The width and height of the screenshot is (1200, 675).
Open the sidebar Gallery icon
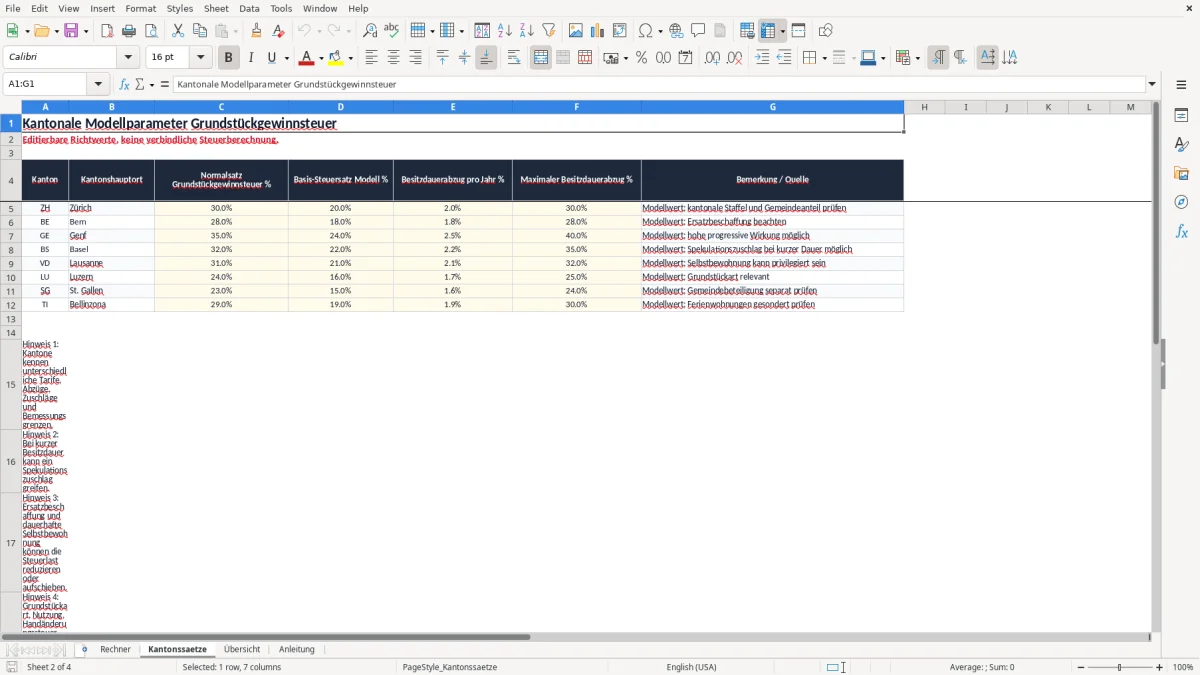coord(1181,174)
